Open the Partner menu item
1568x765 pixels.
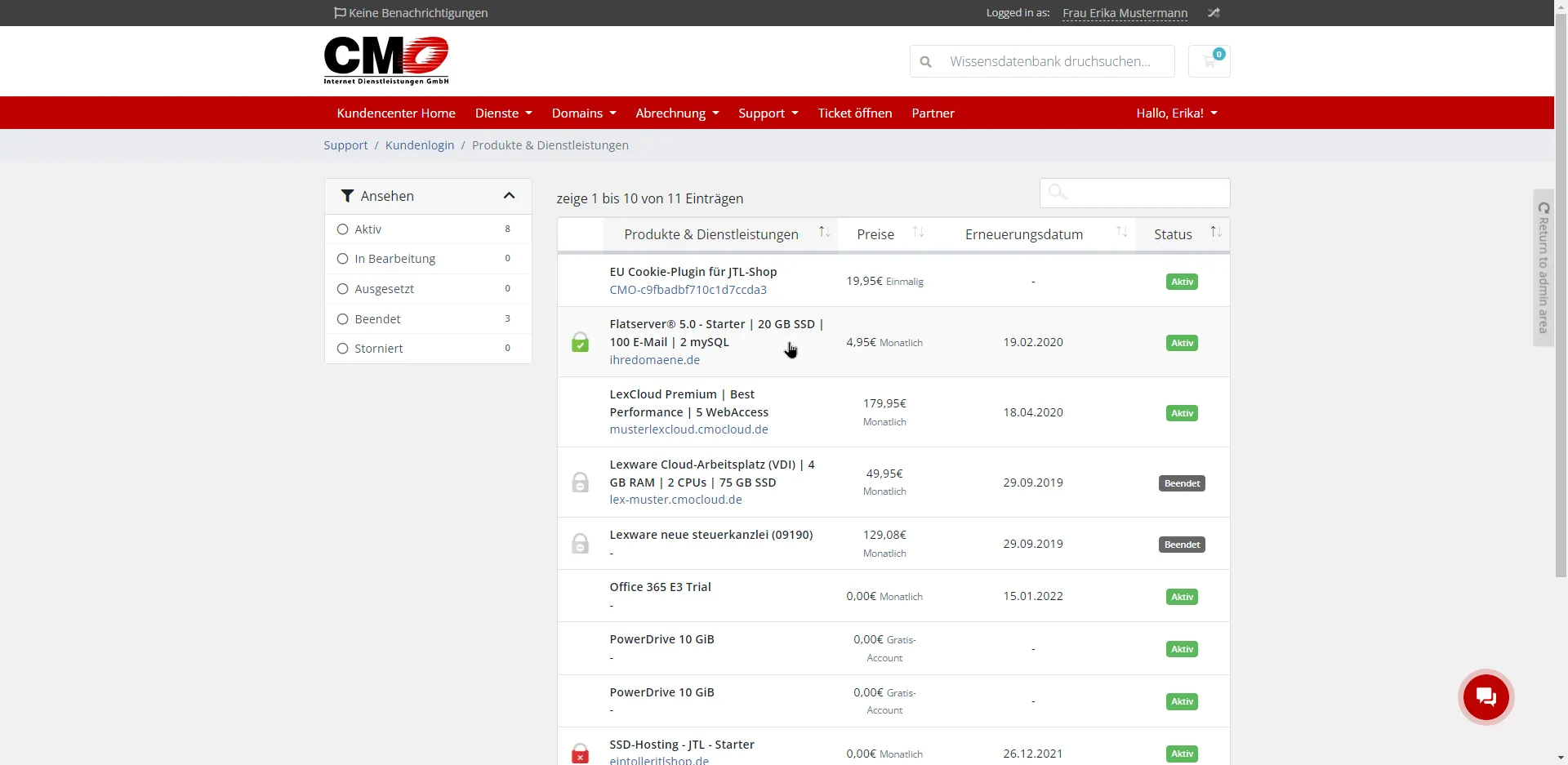(x=933, y=113)
